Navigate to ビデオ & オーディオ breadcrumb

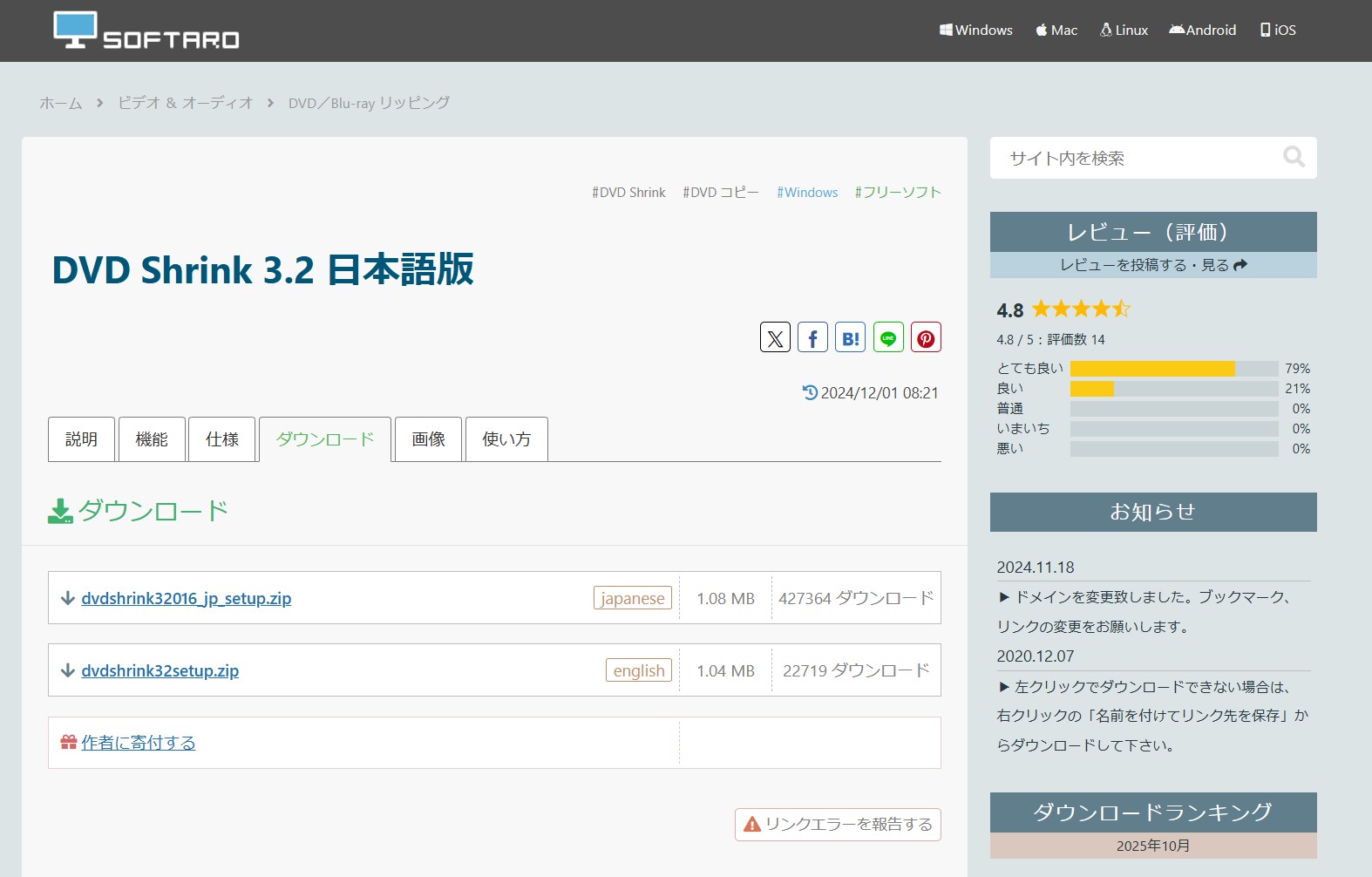pyautogui.click(x=185, y=103)
